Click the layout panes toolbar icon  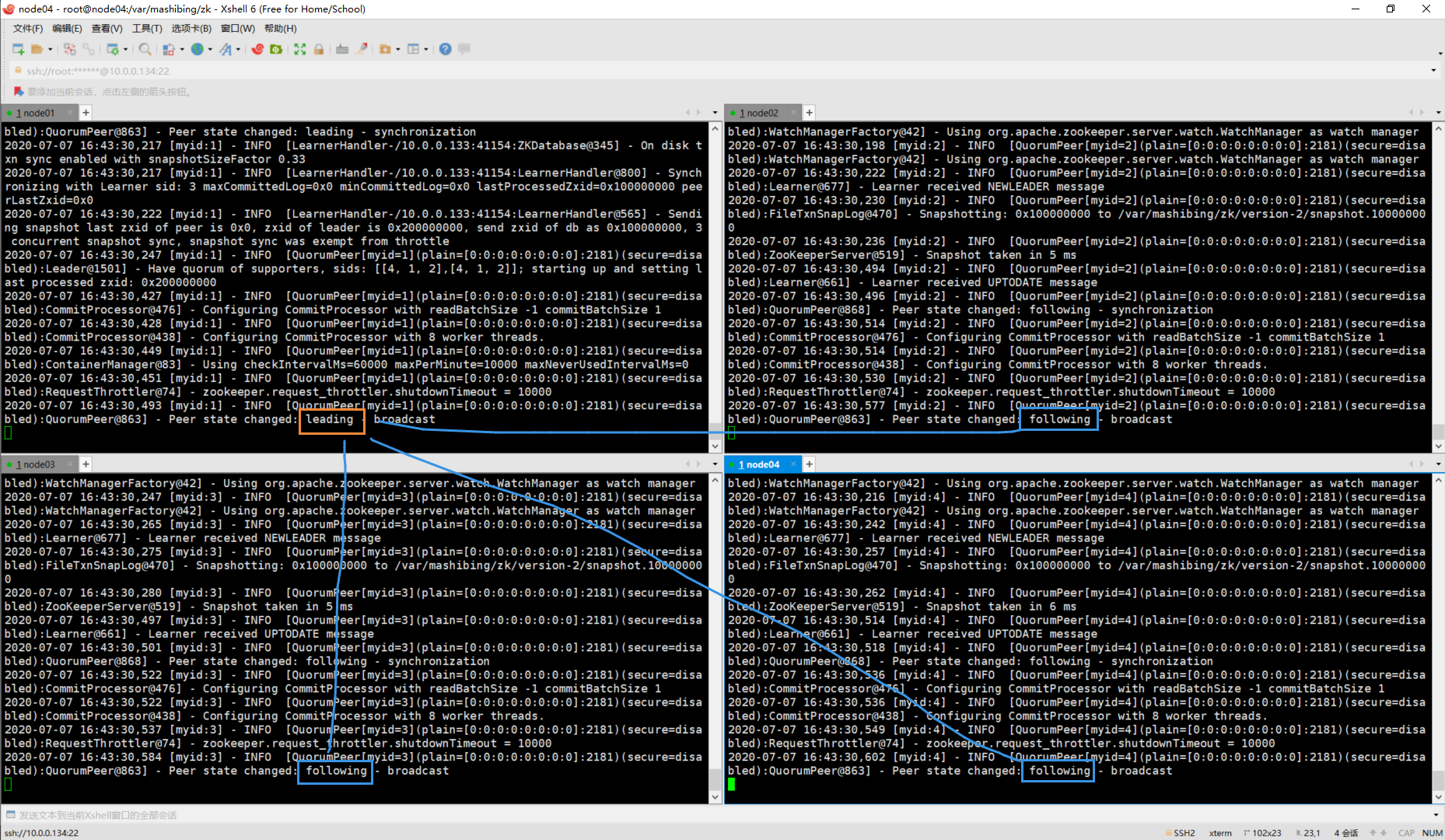414,49
